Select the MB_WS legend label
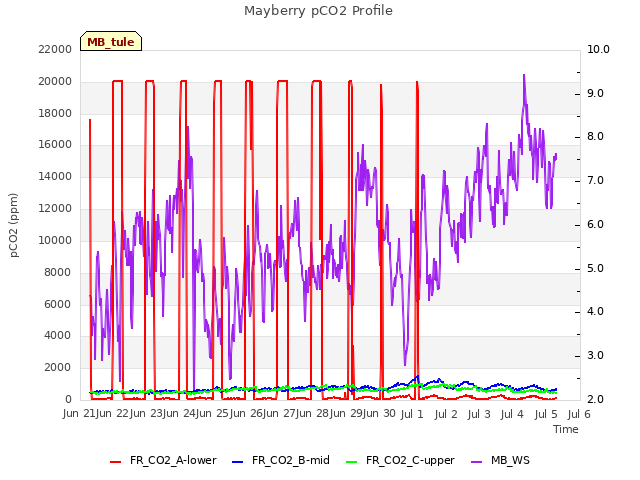Viewport: 640px width, 480px height. click(x=510, y=460)
